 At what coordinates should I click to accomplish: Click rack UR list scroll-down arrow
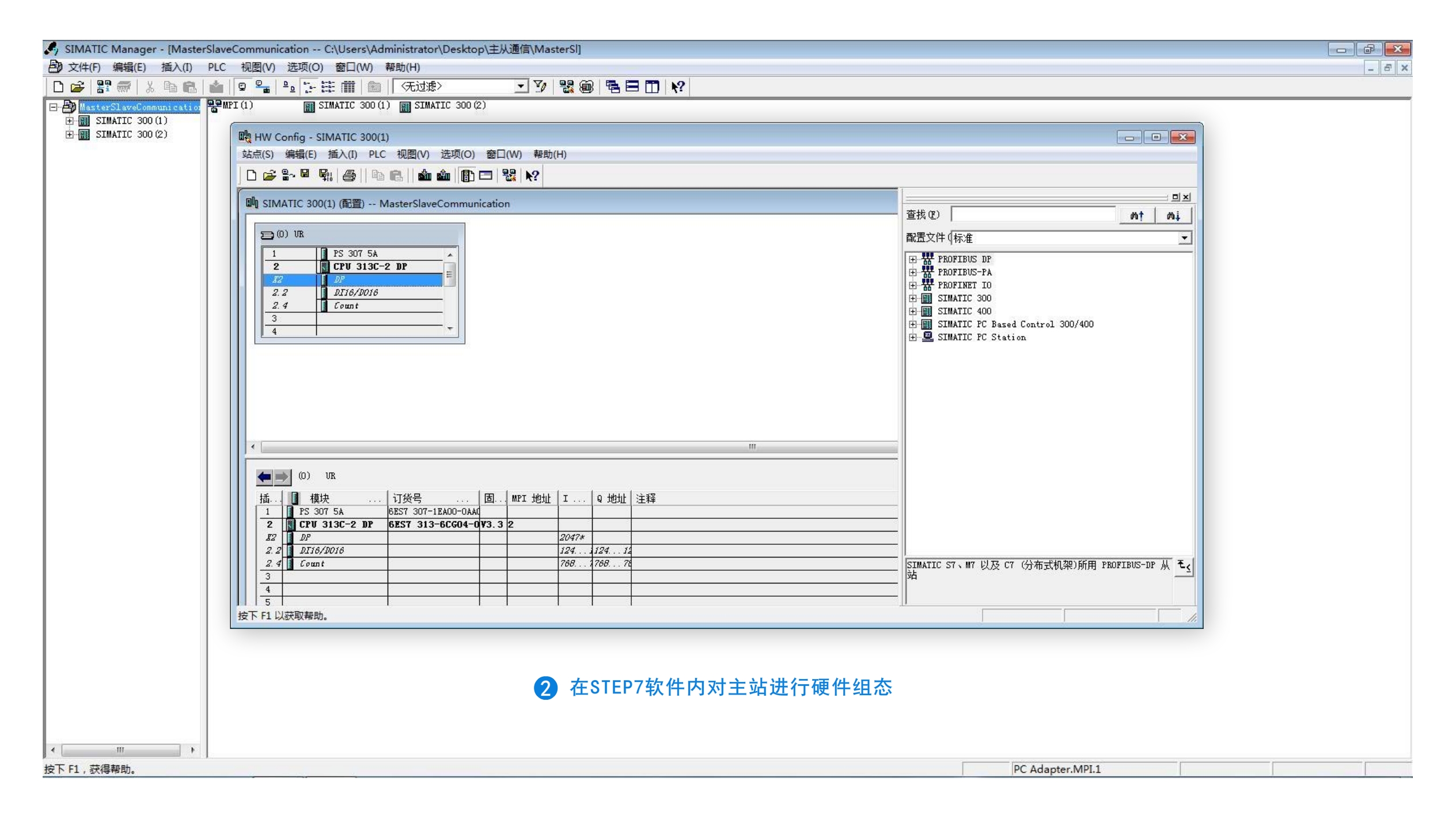[x=450, y=329]
